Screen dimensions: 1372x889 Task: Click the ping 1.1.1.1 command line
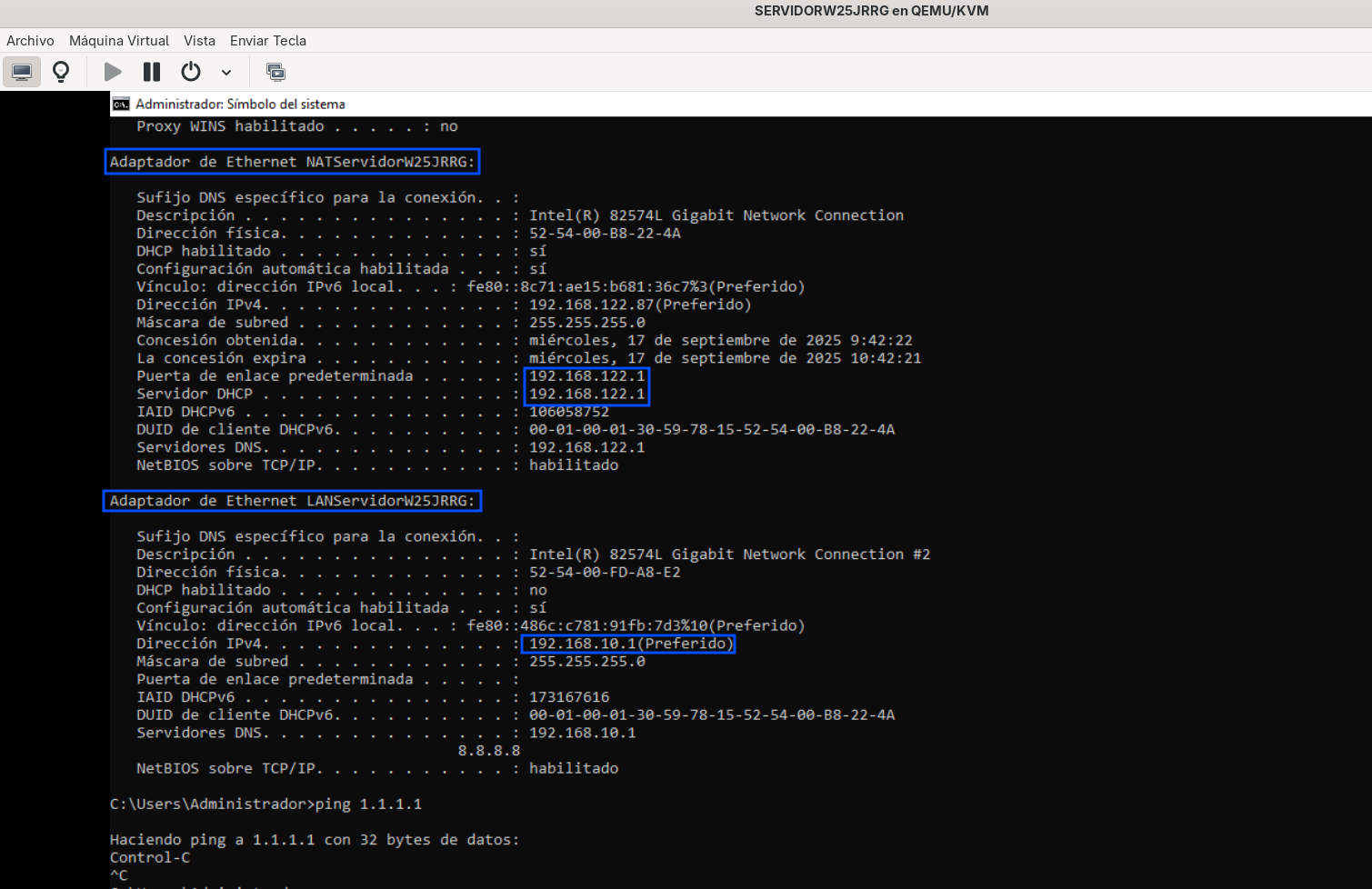[265, 804]
